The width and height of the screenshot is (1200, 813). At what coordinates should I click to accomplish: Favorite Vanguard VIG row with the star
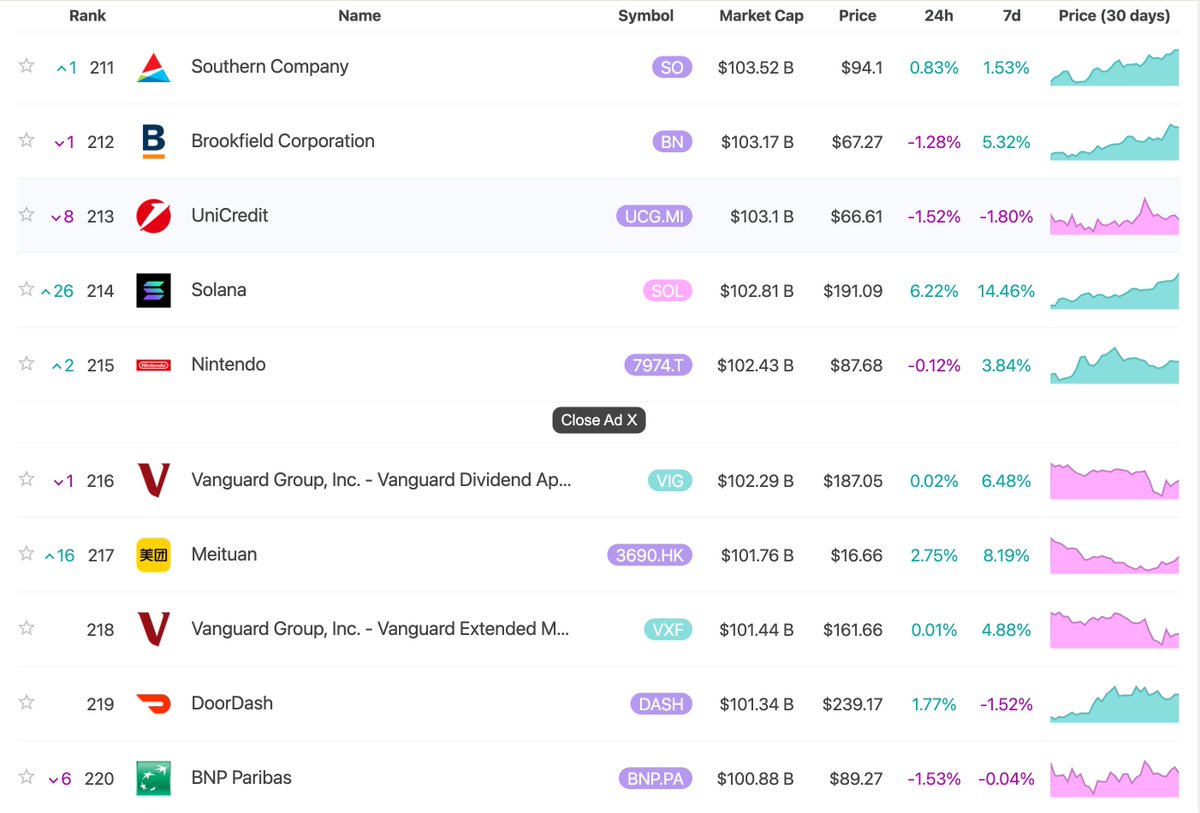click(27, 479)
